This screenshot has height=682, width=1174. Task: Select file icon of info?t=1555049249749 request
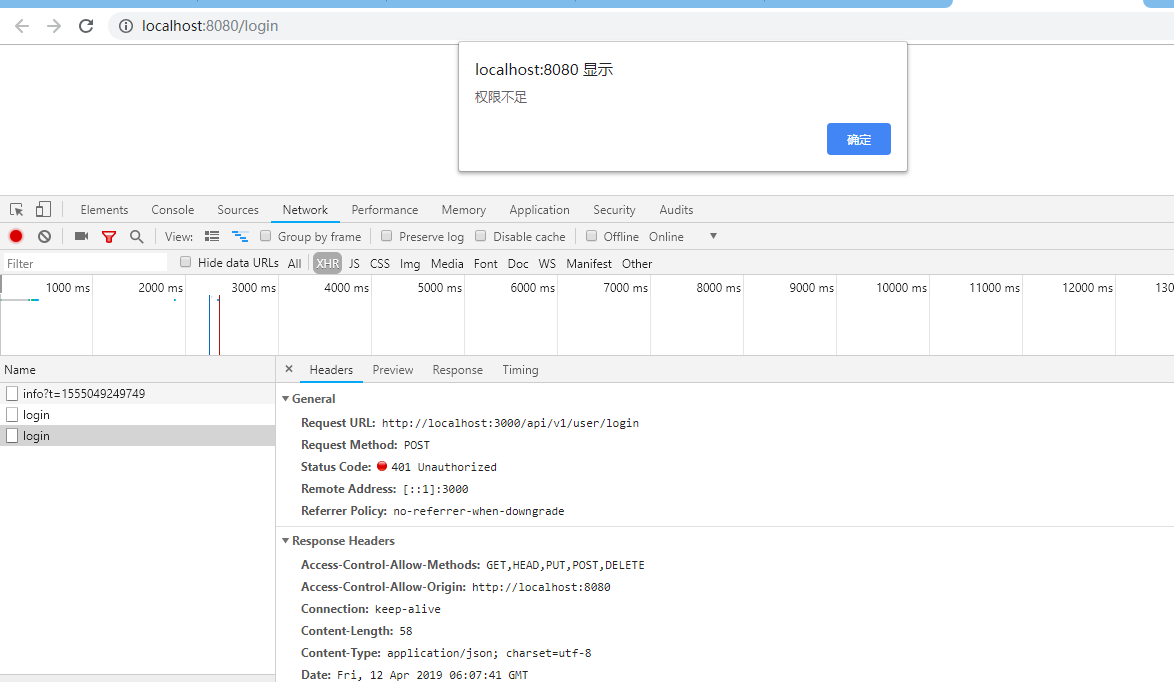coord(12,394)
